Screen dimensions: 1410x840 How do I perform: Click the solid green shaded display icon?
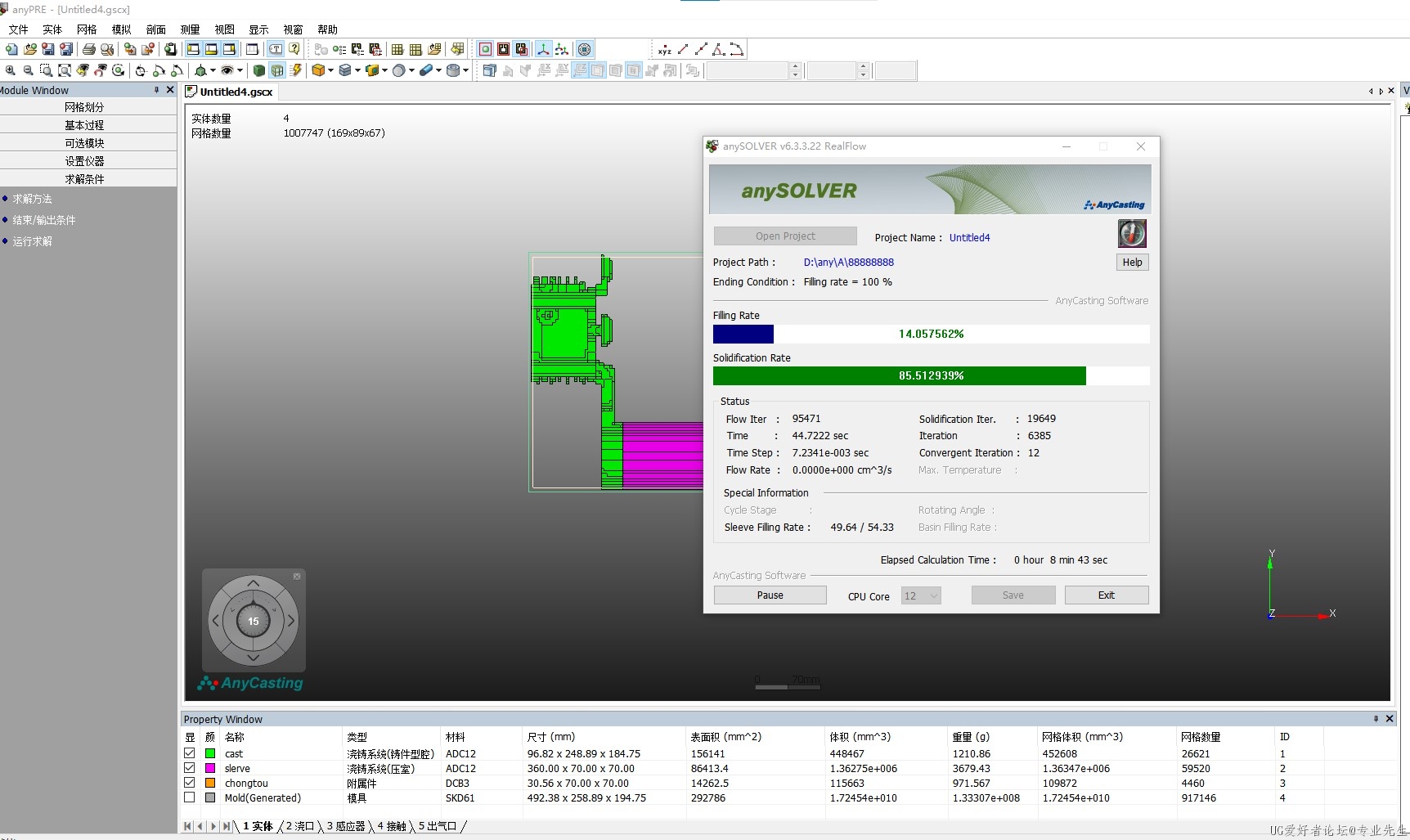[259, 70]
